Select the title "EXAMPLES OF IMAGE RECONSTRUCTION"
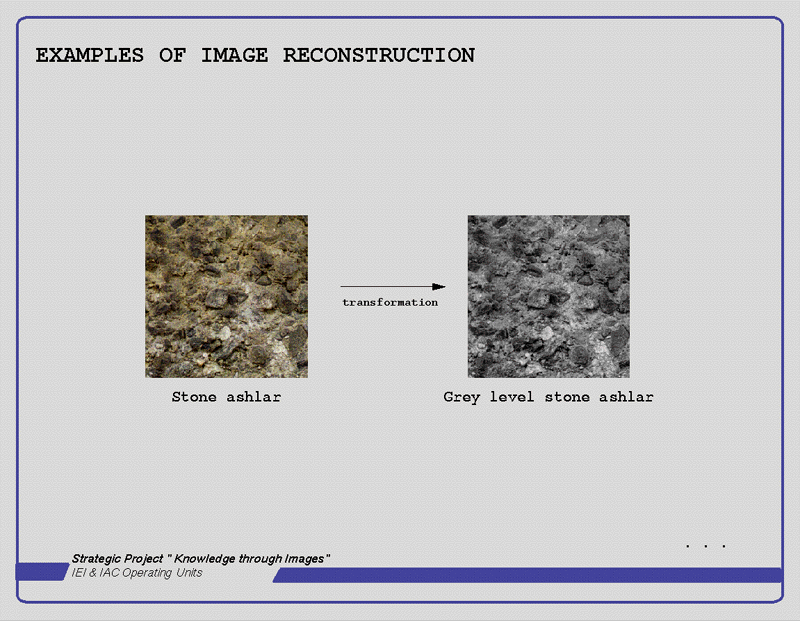The height and width of the screenshot is (621, 800). [255, 55]
